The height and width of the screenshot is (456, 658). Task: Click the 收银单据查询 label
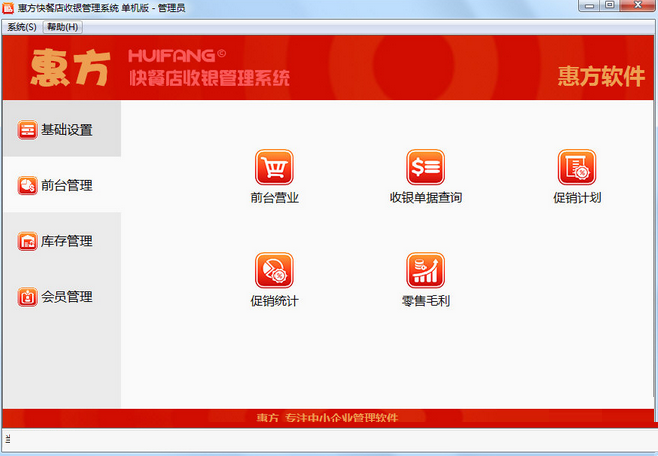426,198
